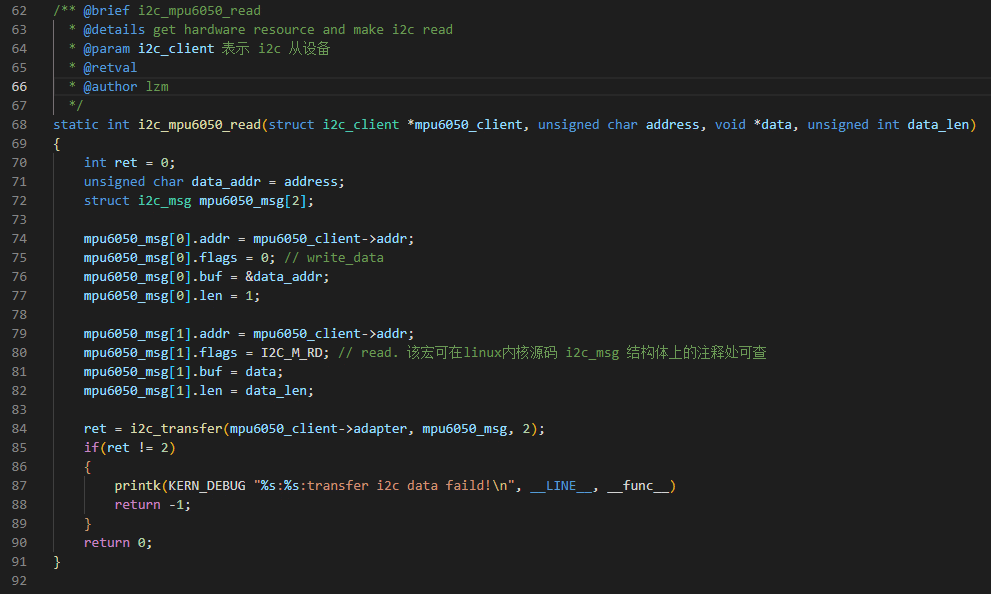Click line number 68 in the gutter
The image size is (991, 594).
pyautogui.click(x=19, y=124)
